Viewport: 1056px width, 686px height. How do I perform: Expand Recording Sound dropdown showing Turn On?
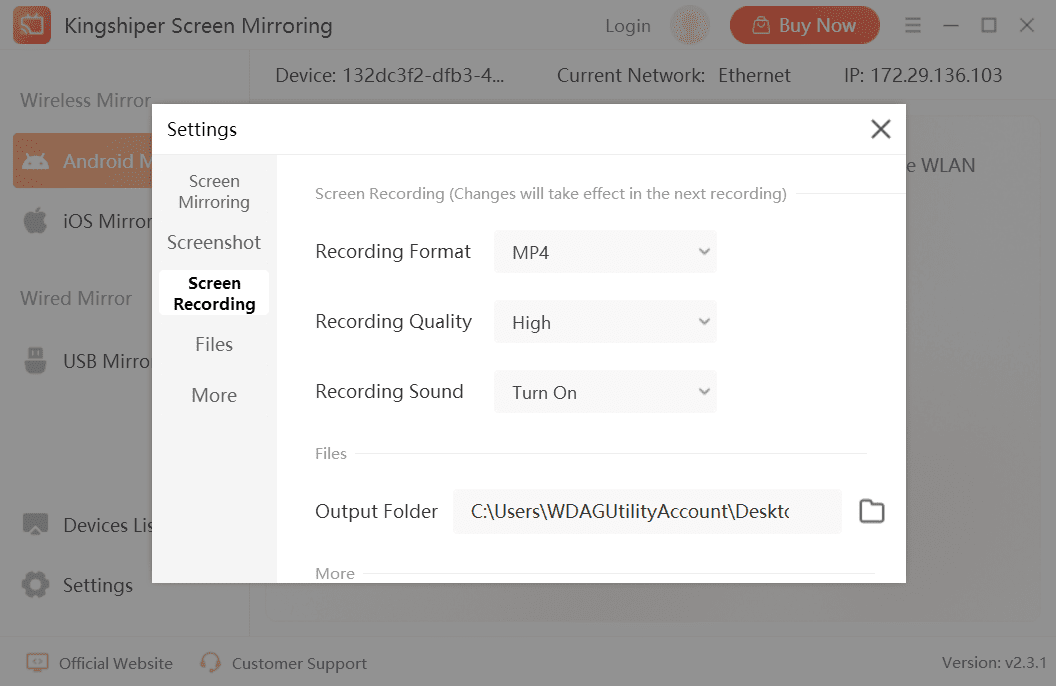[605, 392]
